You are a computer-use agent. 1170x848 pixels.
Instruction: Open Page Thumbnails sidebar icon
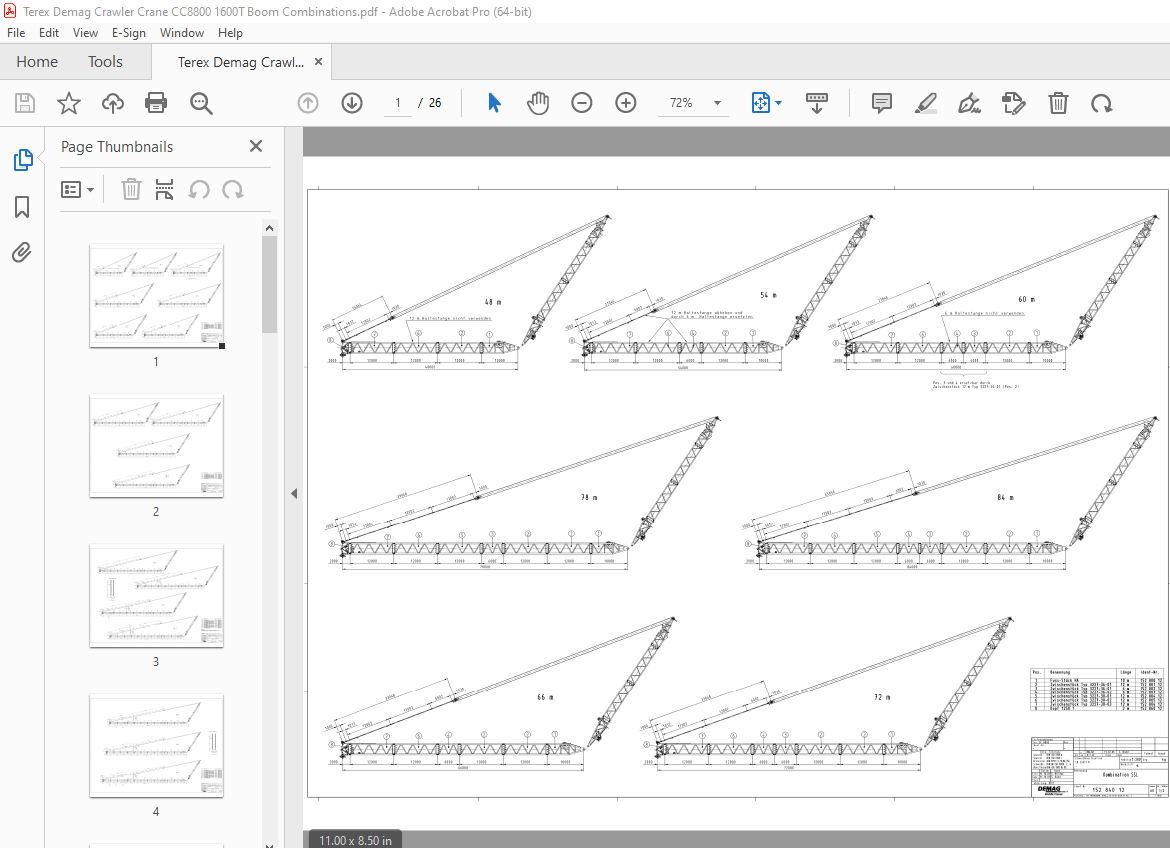click(23, 160)
